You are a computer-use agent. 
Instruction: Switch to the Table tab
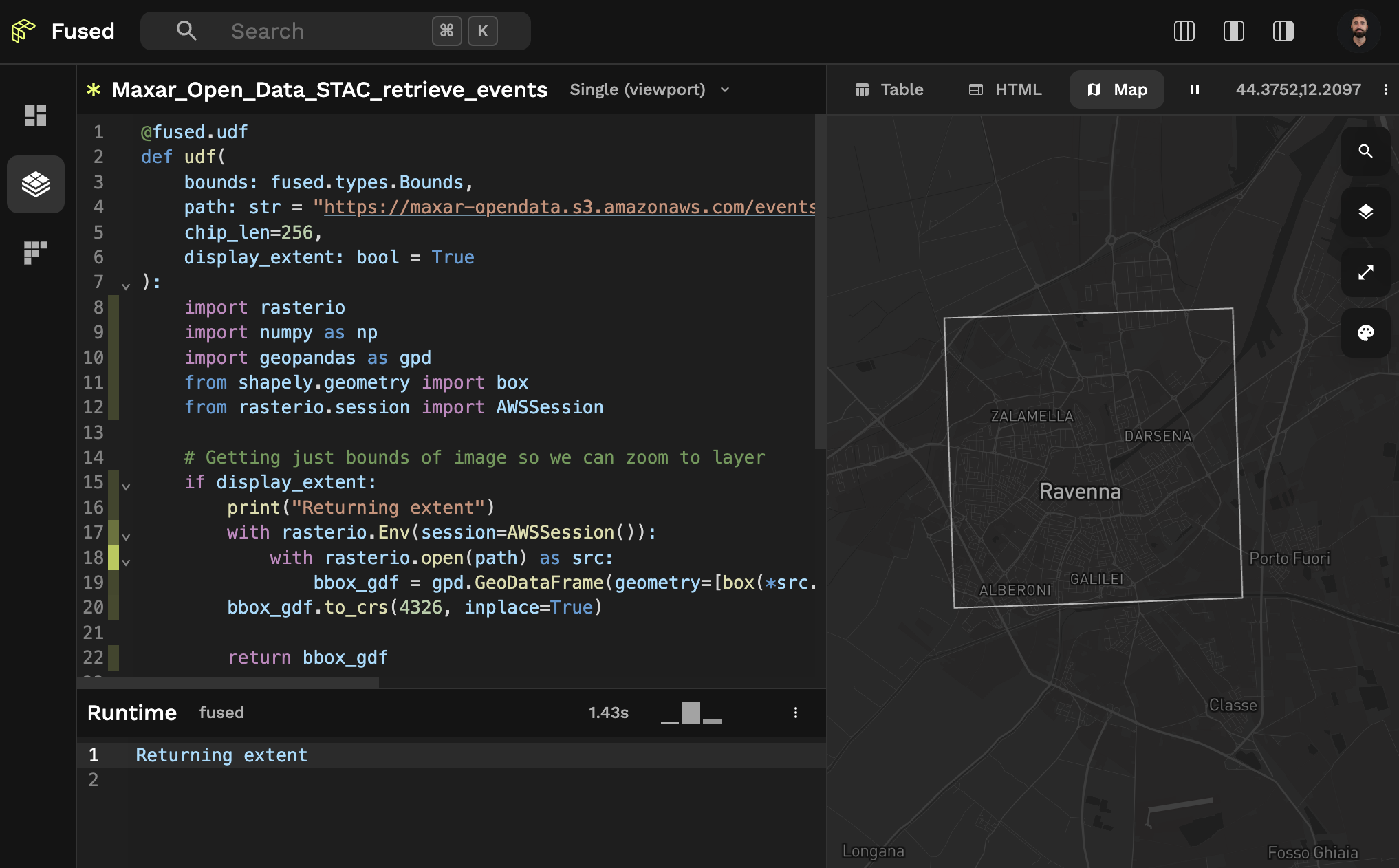coord(889,89)
